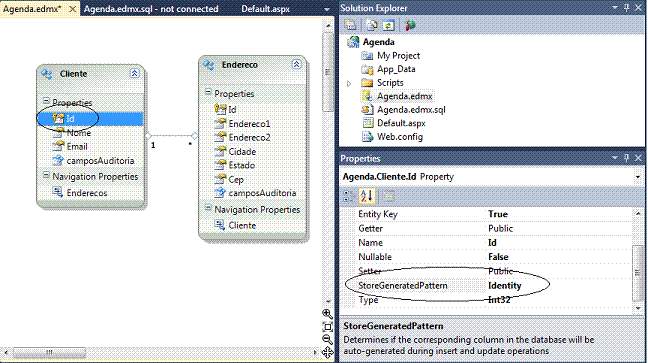Toggle auto-hide pin on Properties panel
This screenshot has height=363, width=648.
[x=627, y=158]
